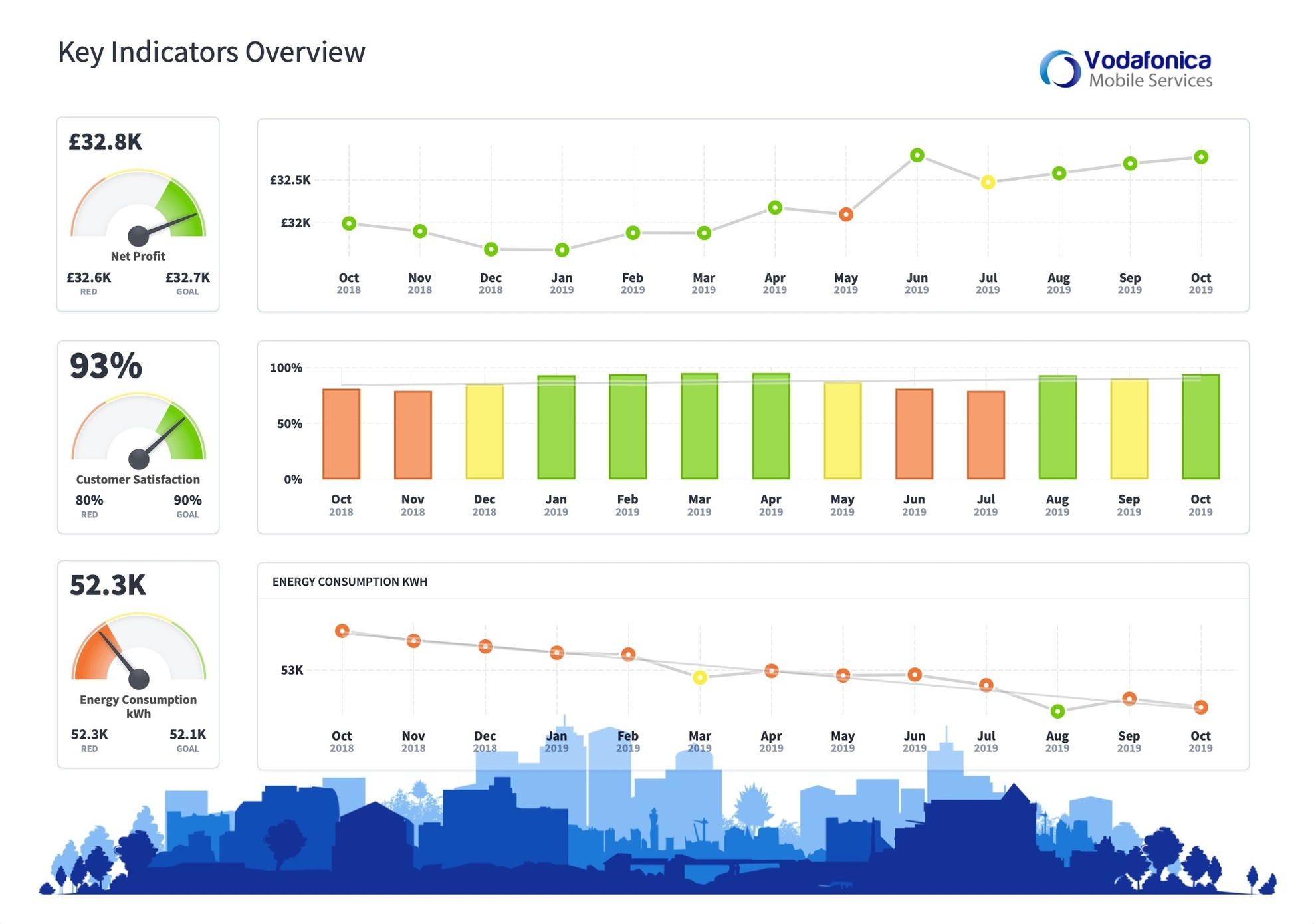The height and width of the screenshot is (924, 1314).
Task: Click the Key Indicators Overview title
Action: pos(211,52)
